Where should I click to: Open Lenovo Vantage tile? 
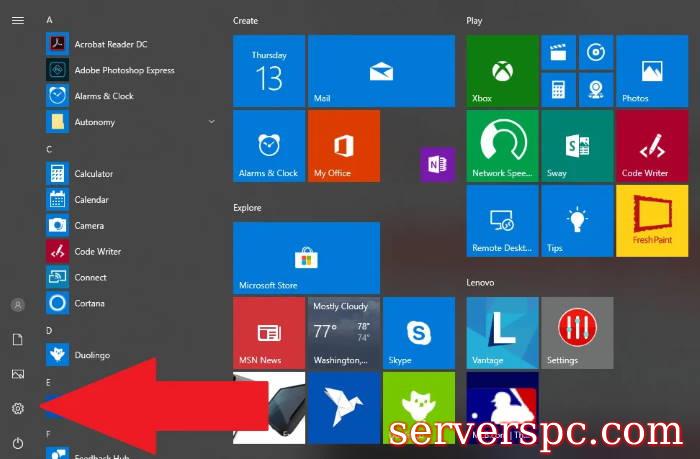[502, 332]
